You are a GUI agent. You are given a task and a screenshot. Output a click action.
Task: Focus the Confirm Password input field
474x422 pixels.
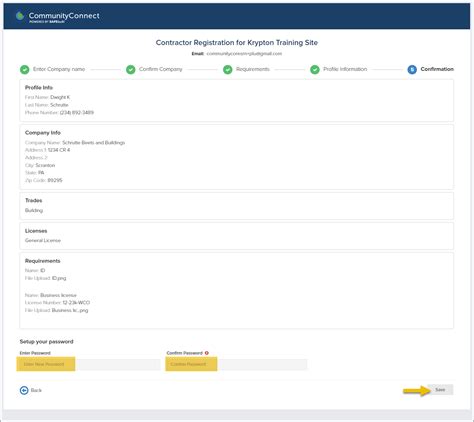[236, 364]
